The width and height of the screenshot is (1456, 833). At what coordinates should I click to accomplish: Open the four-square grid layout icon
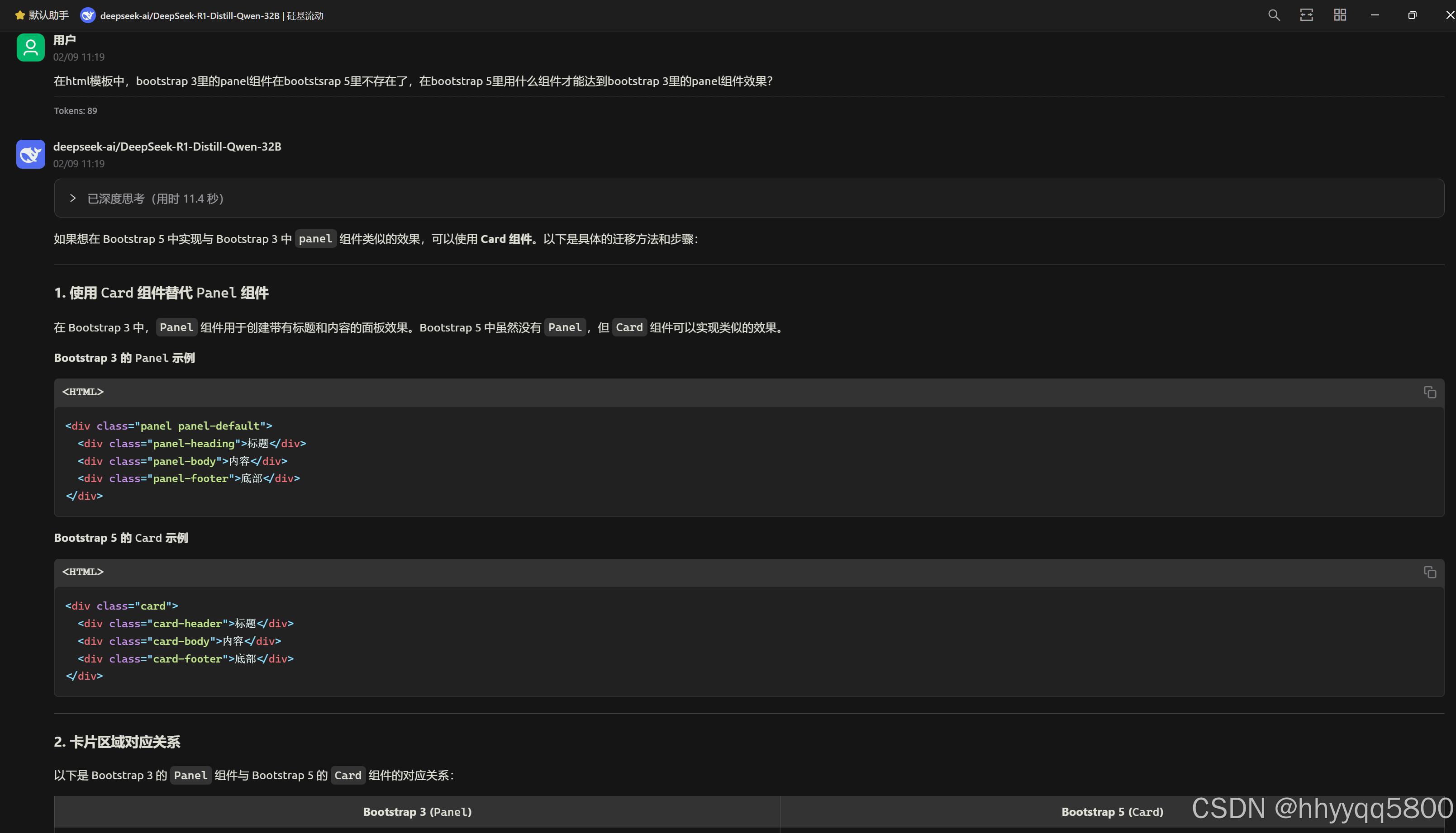click(1340, 15)
